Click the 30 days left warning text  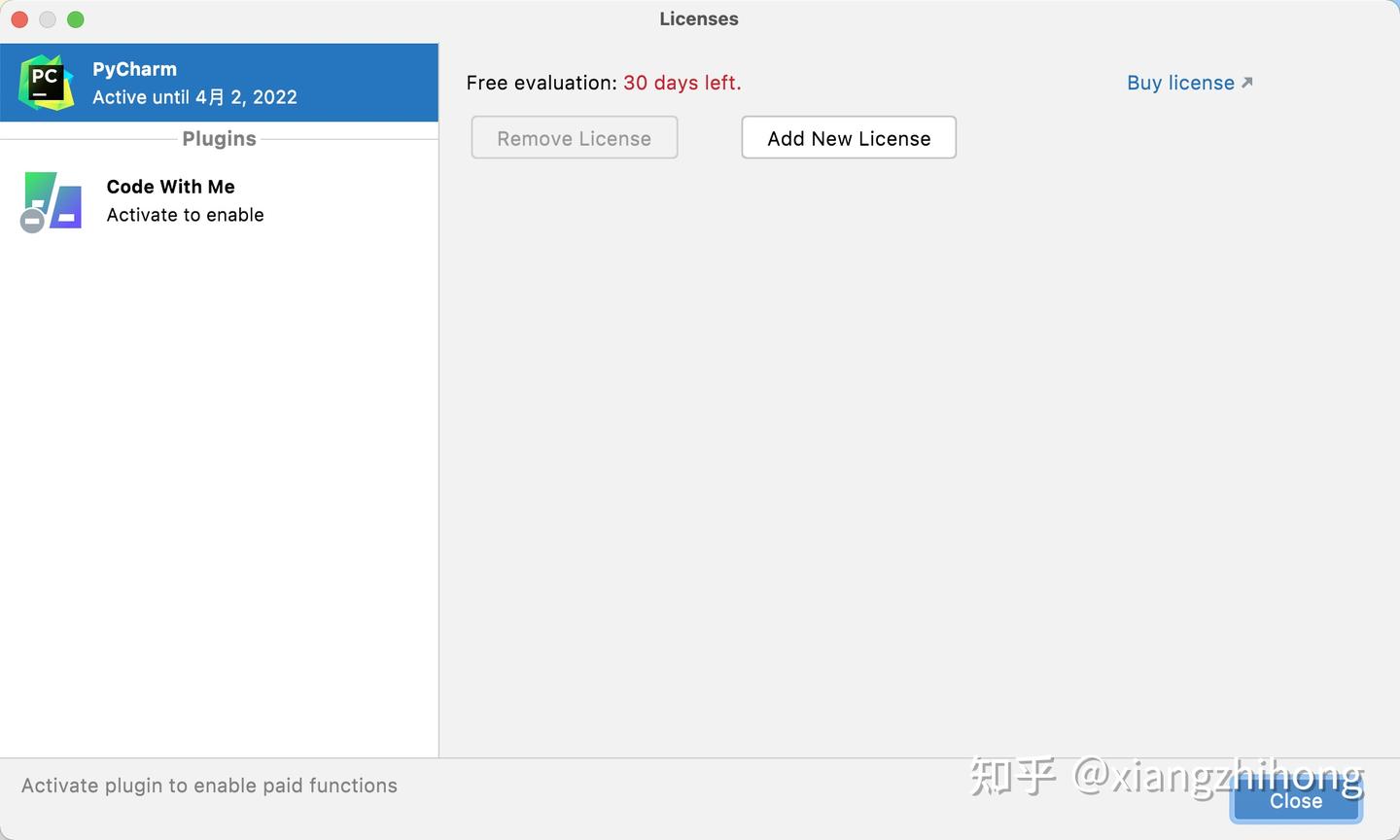click(682, 83)
